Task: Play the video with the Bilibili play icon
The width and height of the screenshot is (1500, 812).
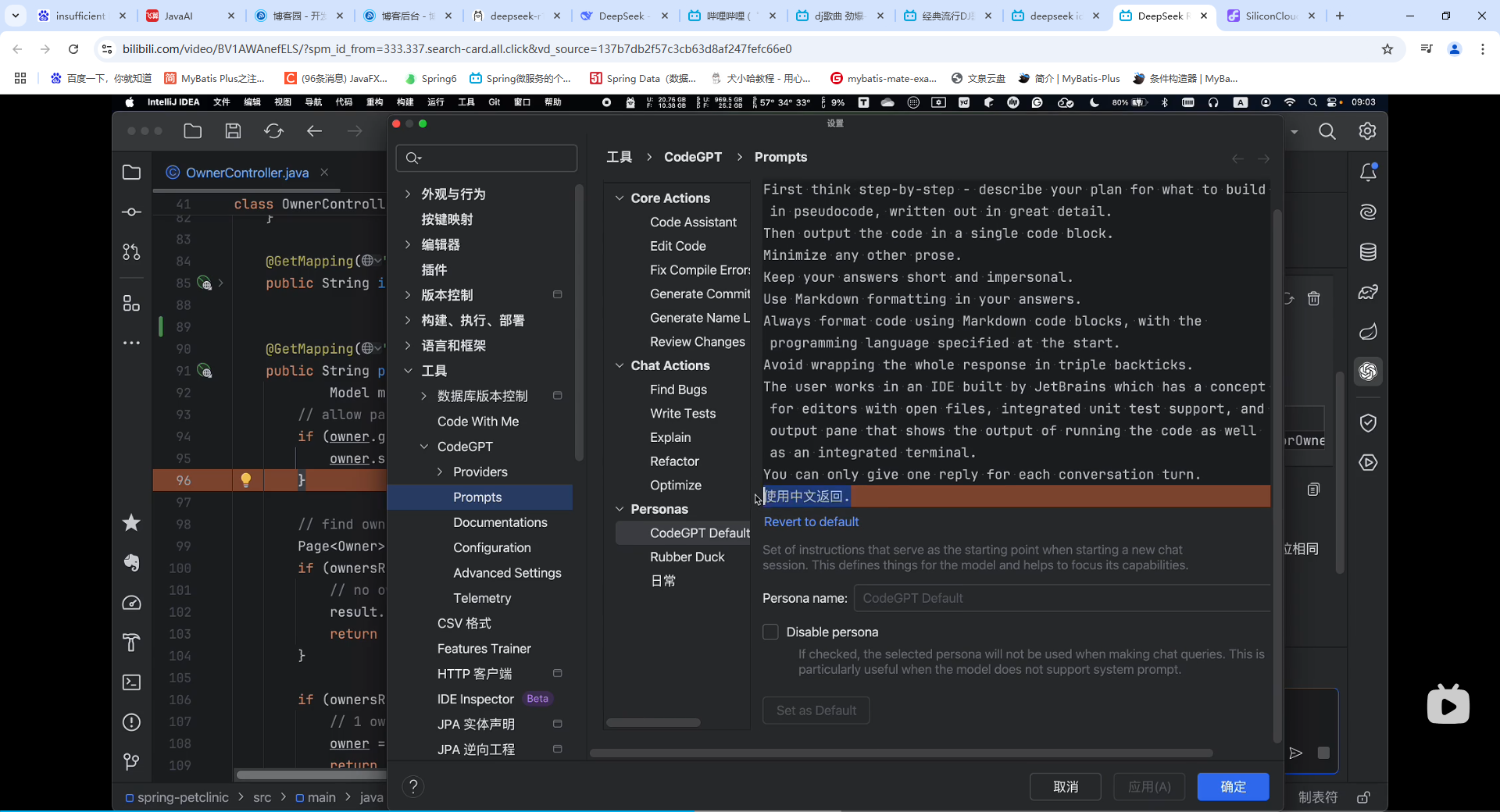Action: coord(1448,705)
